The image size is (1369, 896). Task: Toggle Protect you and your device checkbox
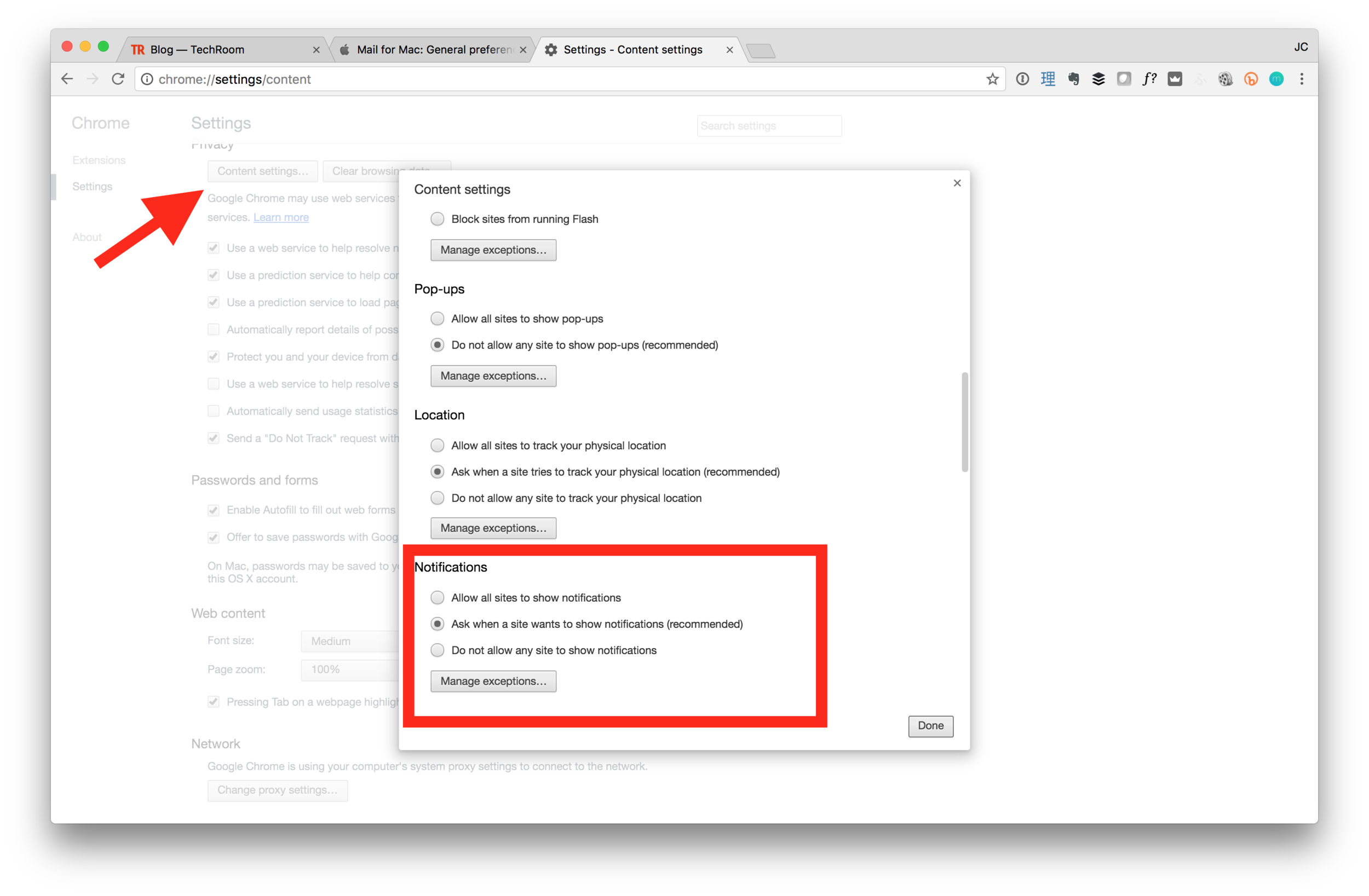(x=214, y=356)
